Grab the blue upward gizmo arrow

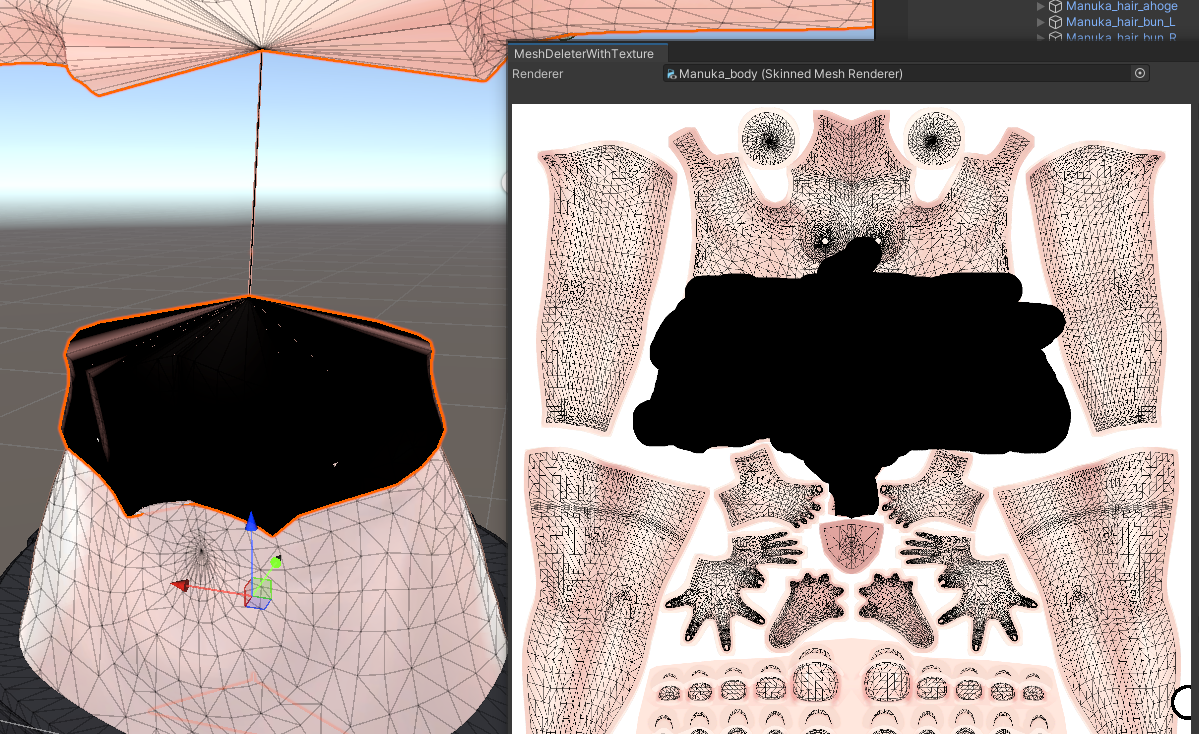(252, 523)
